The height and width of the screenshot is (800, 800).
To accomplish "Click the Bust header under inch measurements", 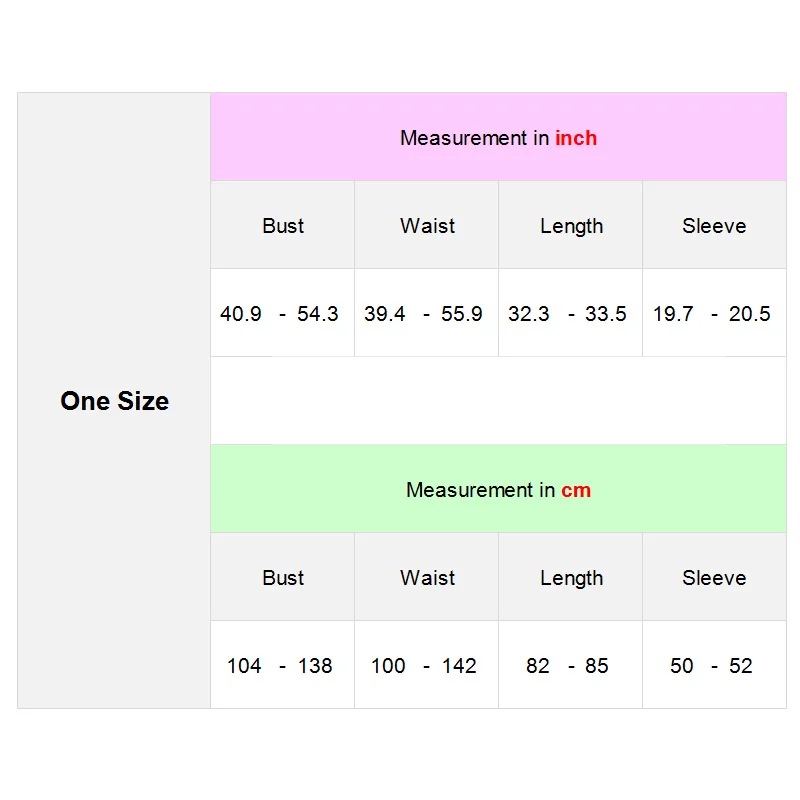I will 283,226.
